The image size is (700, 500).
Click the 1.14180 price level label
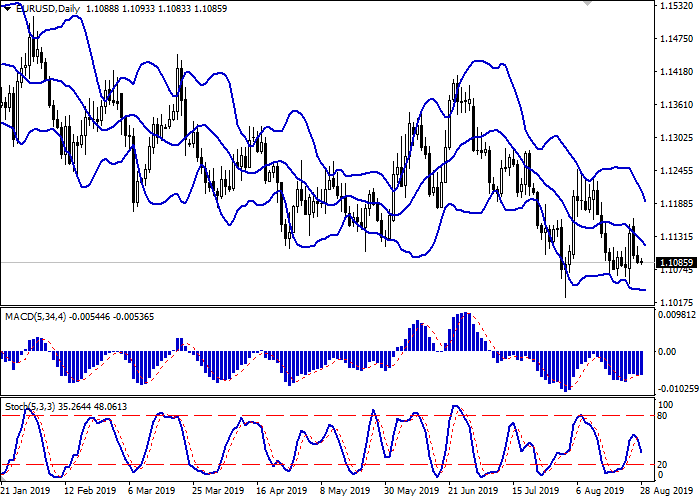677,72
